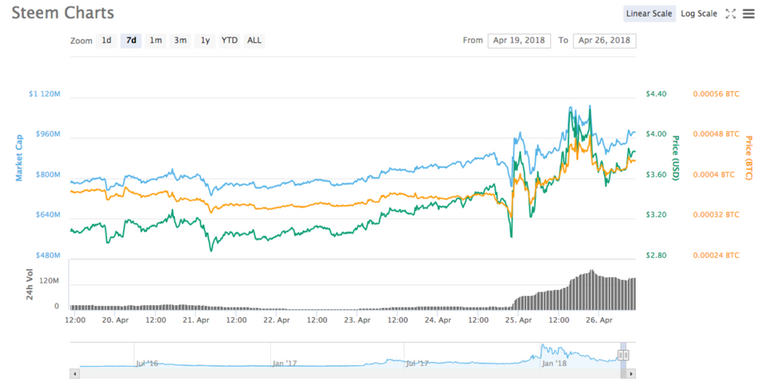768x386 pixels.
Task: Open the chart hamburger menu icon
Action: click(748, 14)
